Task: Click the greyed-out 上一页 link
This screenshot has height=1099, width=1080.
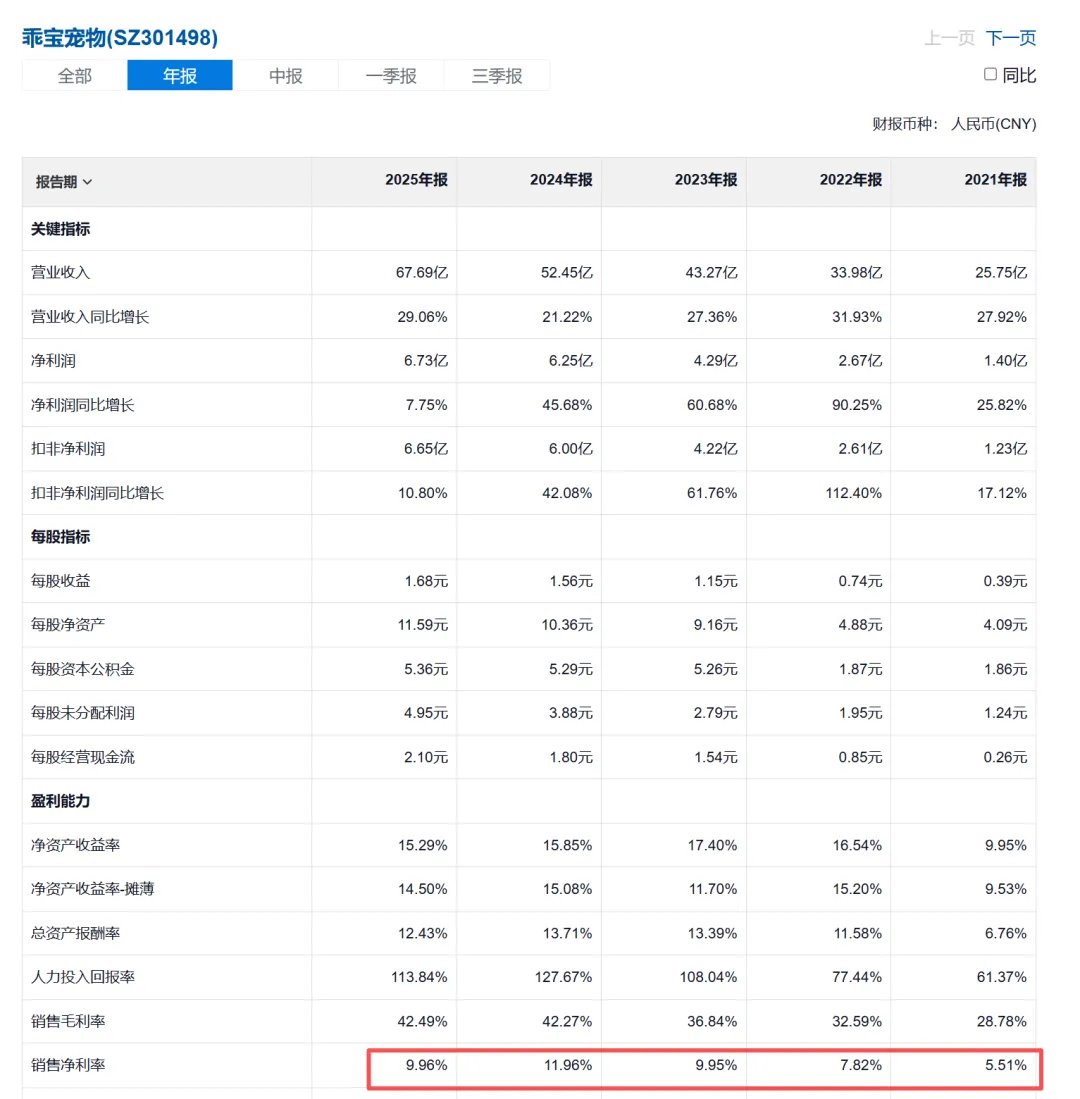Action: click(950, 38)
